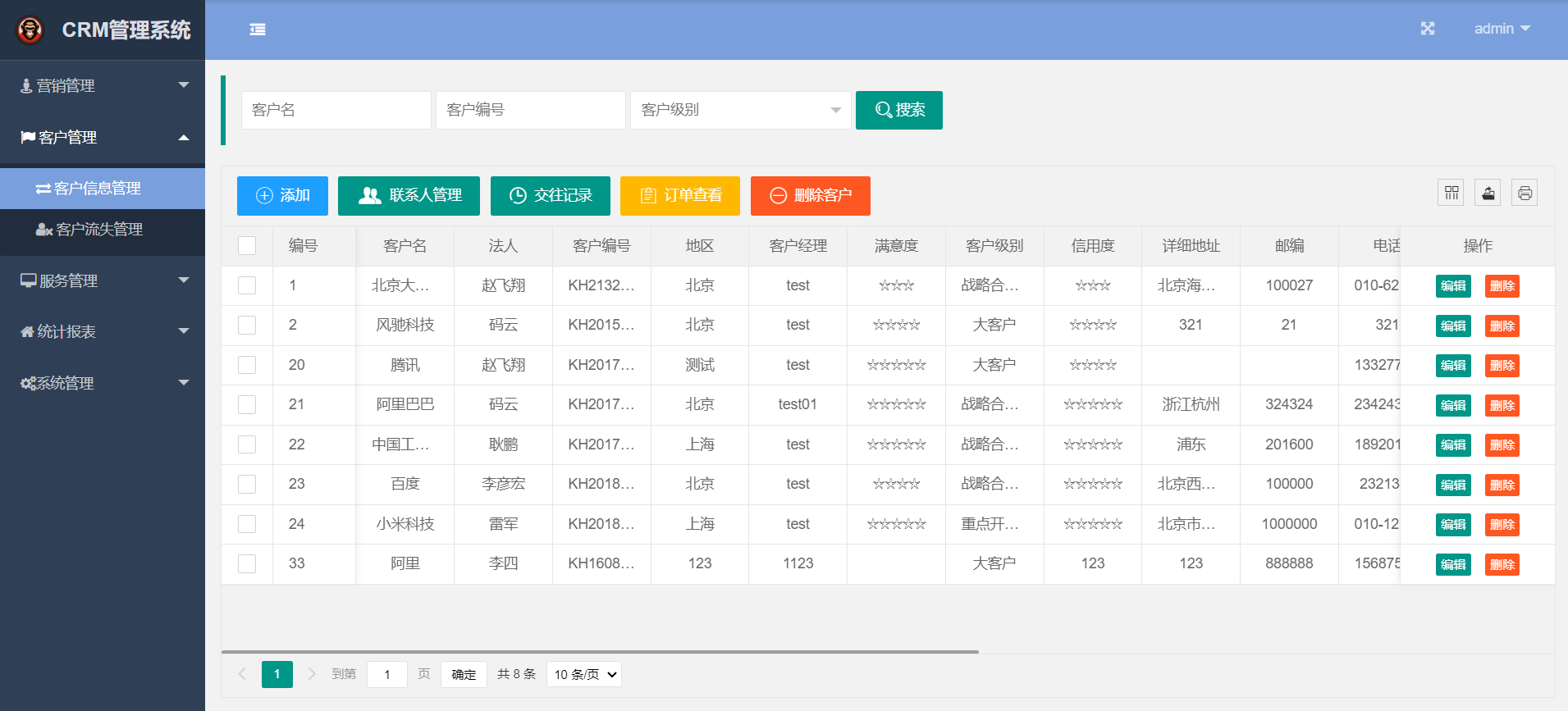1568x711 pixels.
Task: Open 交往记录 button
Action: point(551,196)
